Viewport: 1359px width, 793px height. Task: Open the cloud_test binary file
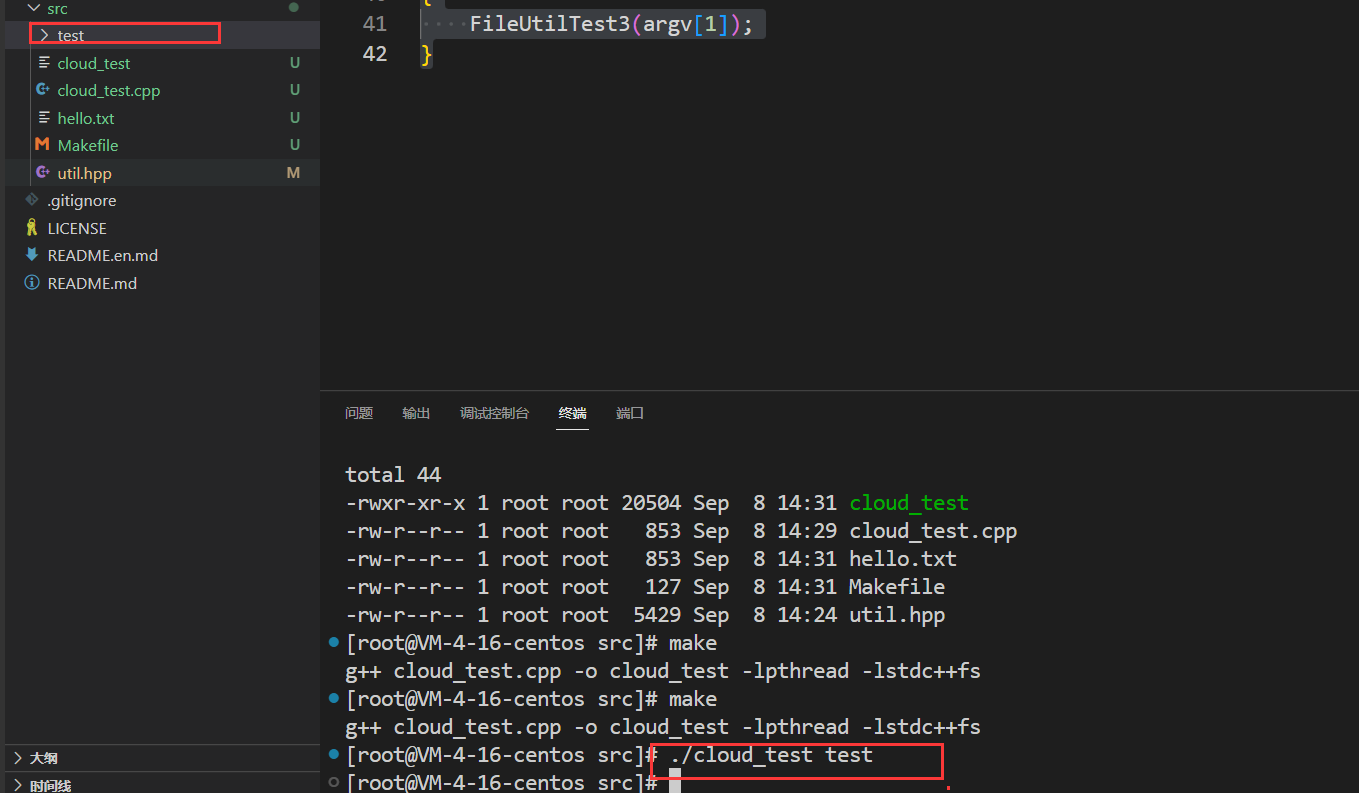[94, 63]
